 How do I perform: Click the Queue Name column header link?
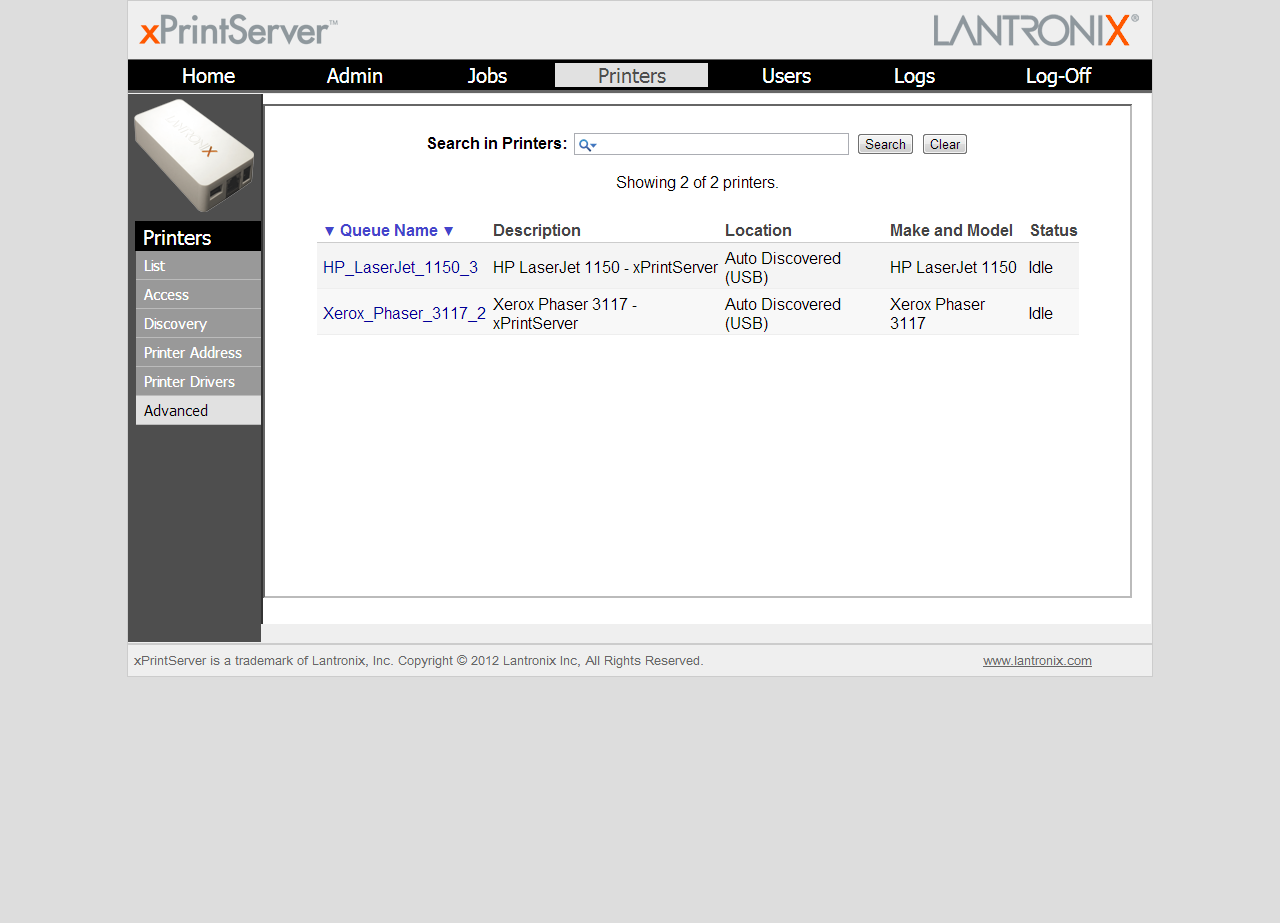[x=389, y=231]
